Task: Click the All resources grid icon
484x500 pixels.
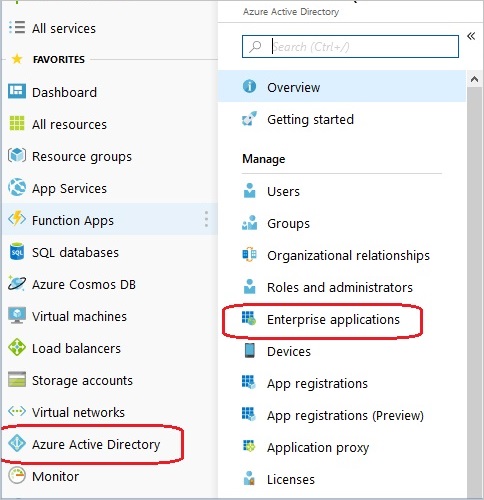Action: 17,123
